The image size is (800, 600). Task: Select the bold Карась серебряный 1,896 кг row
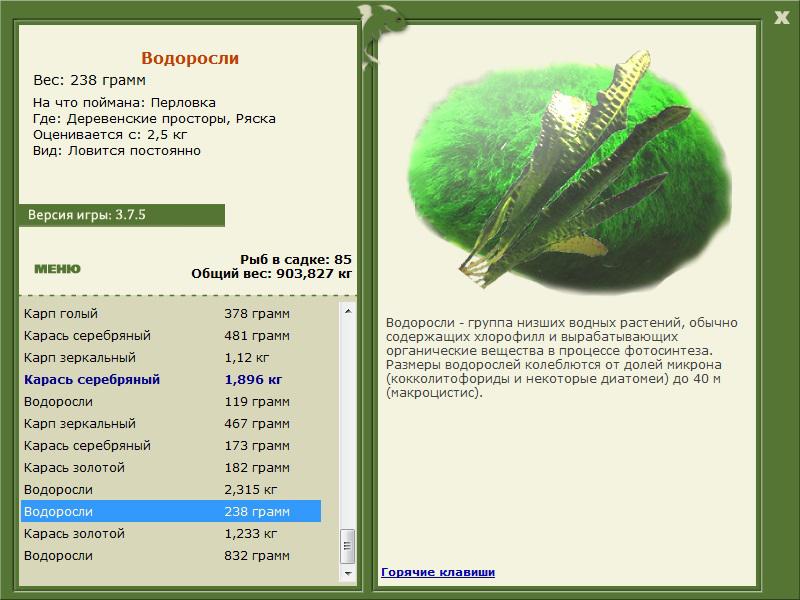pyautogui.click(x=171, y=379)
